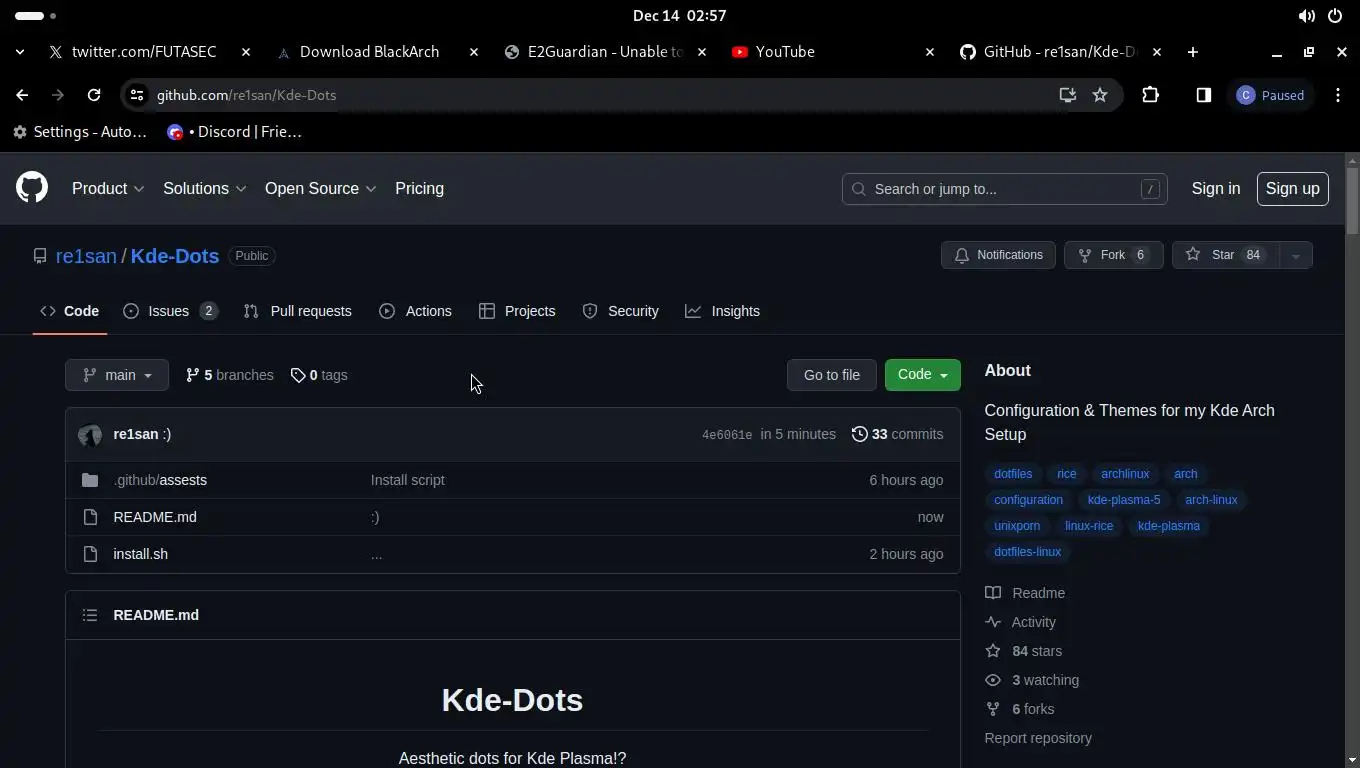
Task: Switch to the Code tab
Action: (x=69, y=311)
